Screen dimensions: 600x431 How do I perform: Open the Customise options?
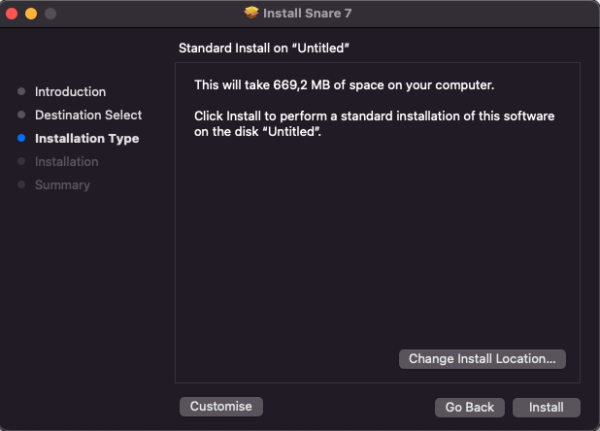pyautogui.click(x=221, y=406)
